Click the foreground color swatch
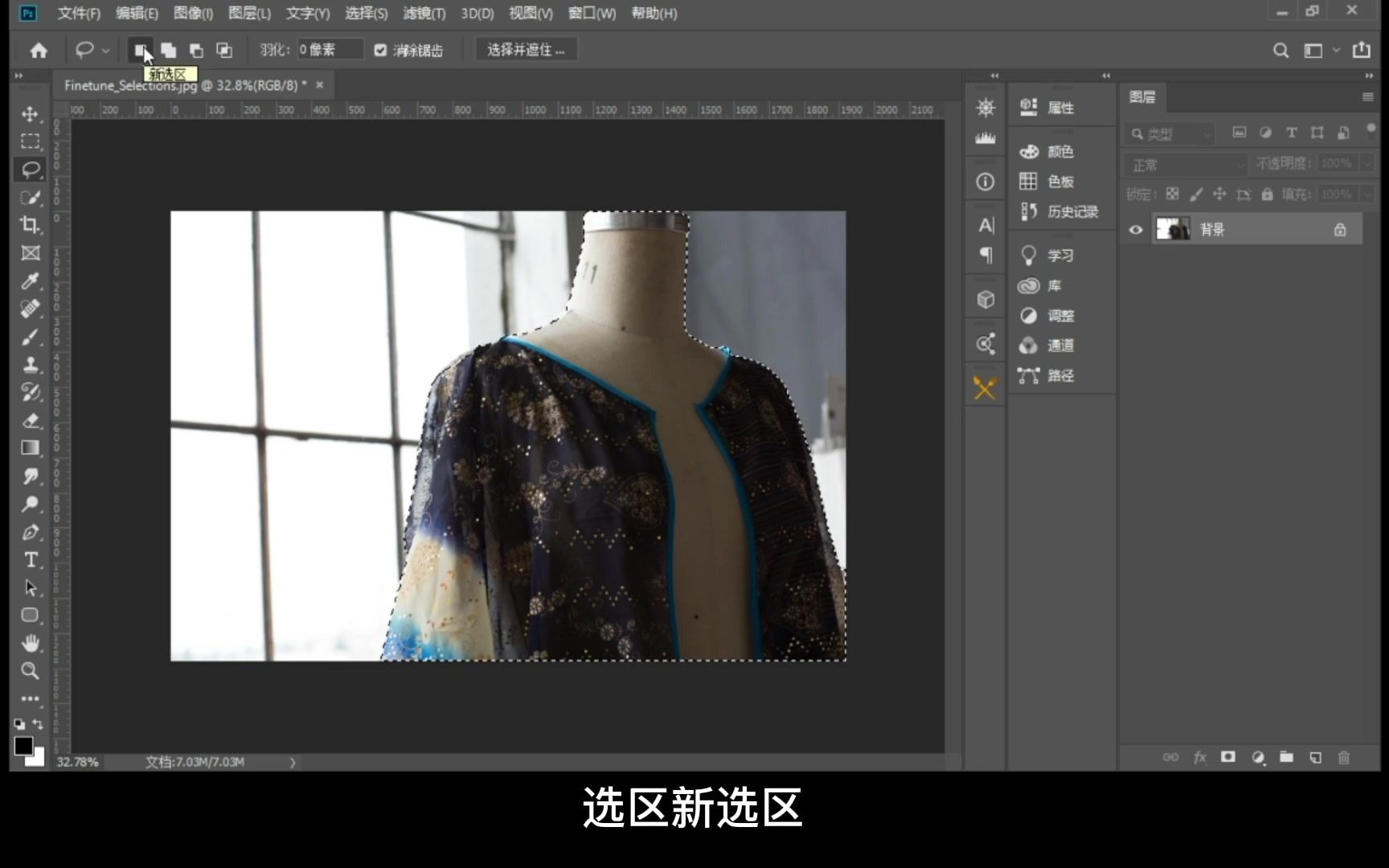This screenshot has height=868, width=1389. click(x=24, y=743)
